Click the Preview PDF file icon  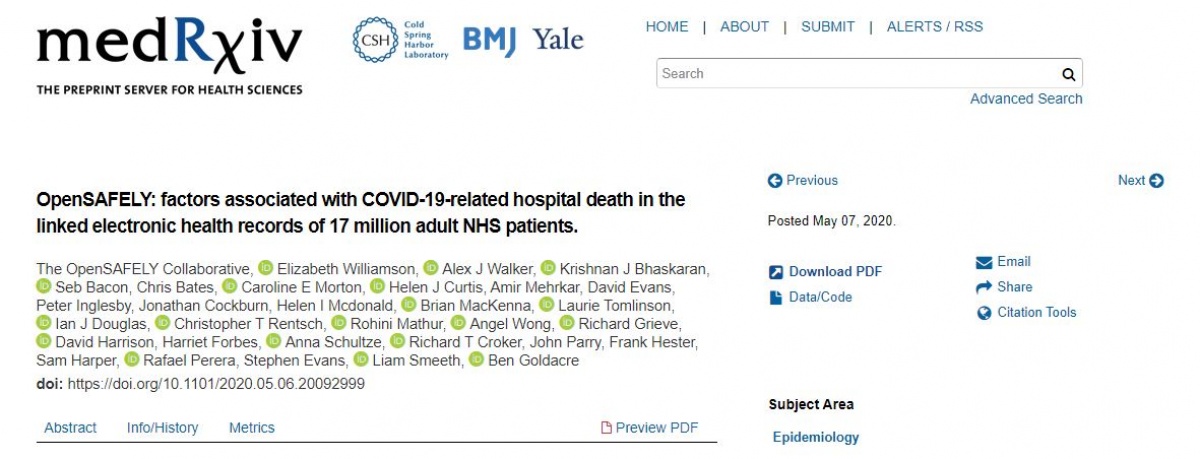pos(606,428)
